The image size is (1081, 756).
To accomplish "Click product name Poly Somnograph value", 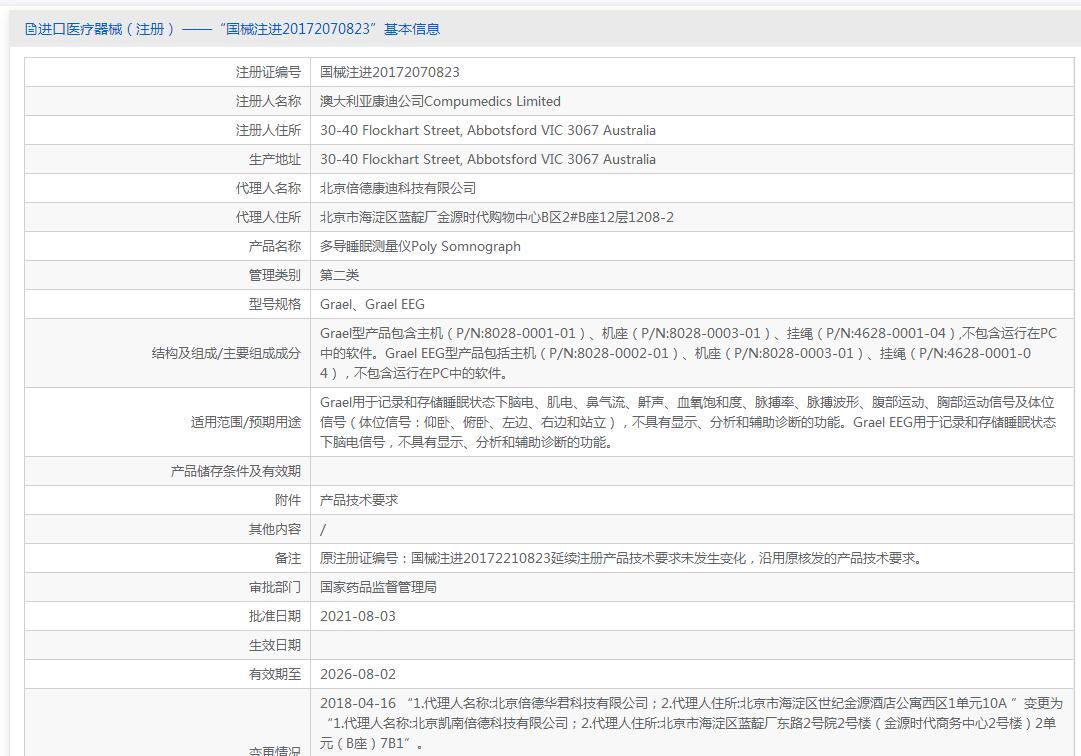I will coord(420,246).
